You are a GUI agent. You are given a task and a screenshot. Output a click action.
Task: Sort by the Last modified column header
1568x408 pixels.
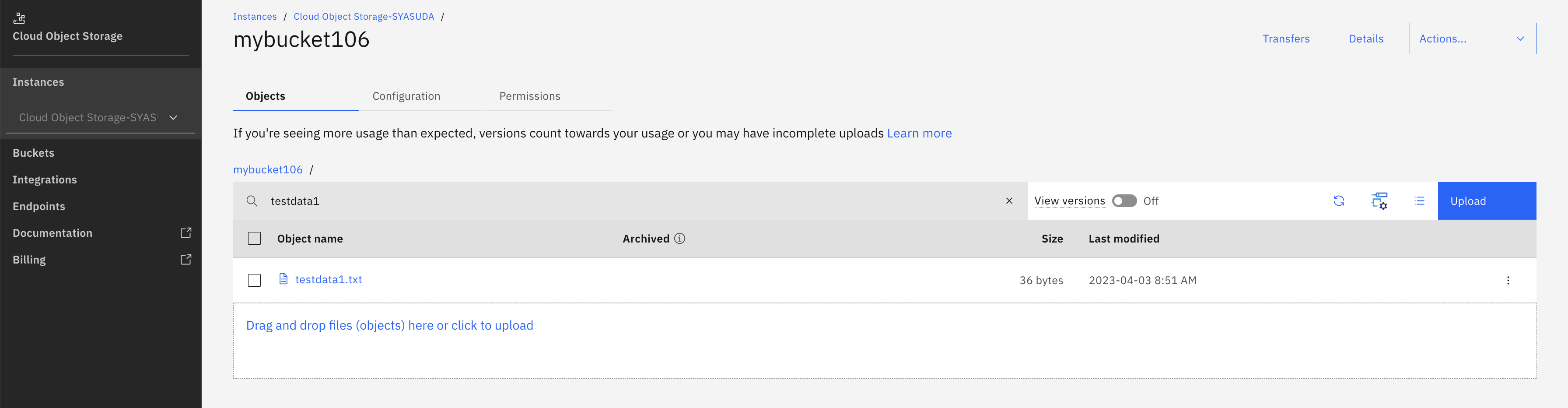[1123, 239]
